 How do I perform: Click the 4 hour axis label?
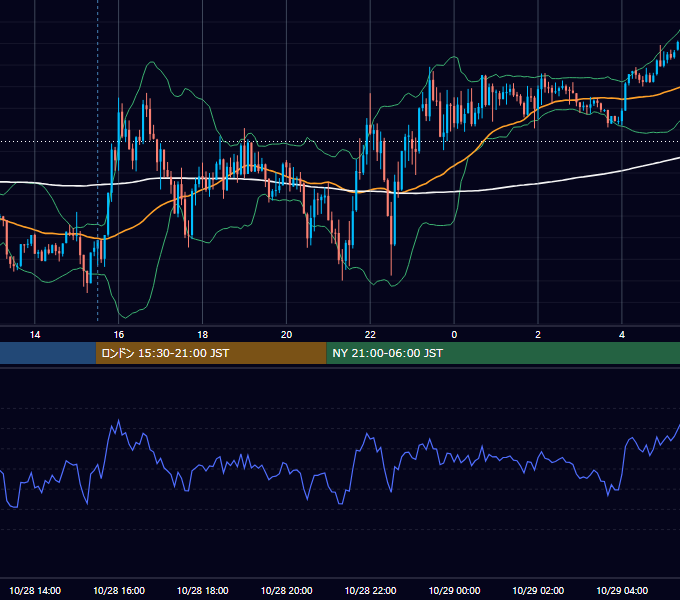click(x=622, y=335)
